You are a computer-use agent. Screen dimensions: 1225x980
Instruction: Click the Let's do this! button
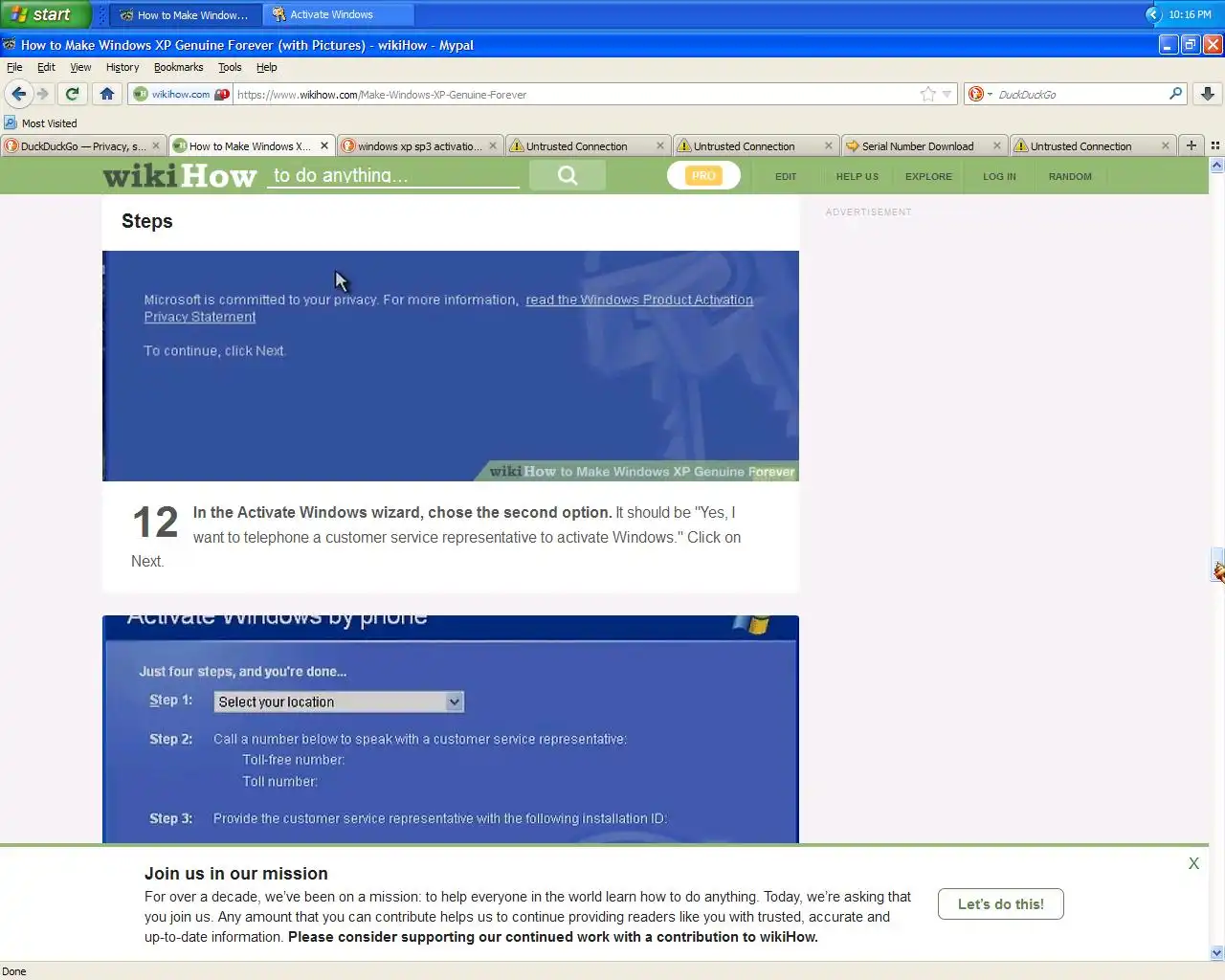(x=1001, y=903)
